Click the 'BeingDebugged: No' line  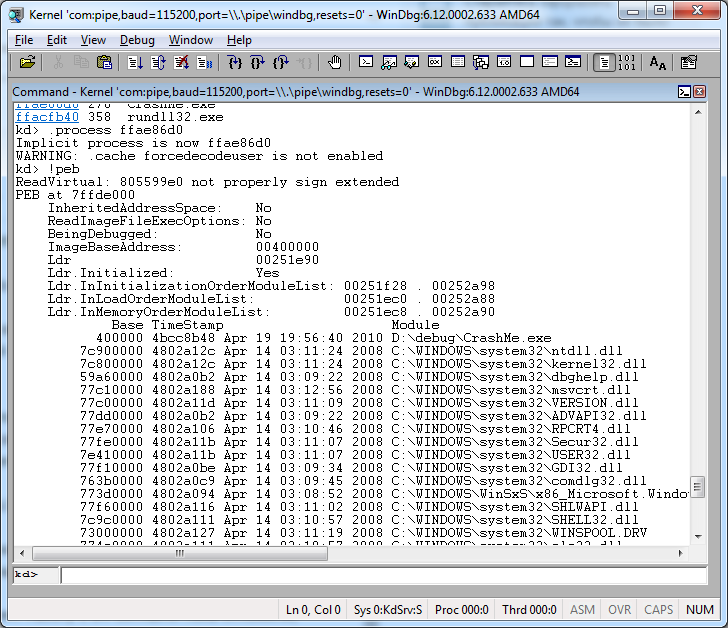160,234
